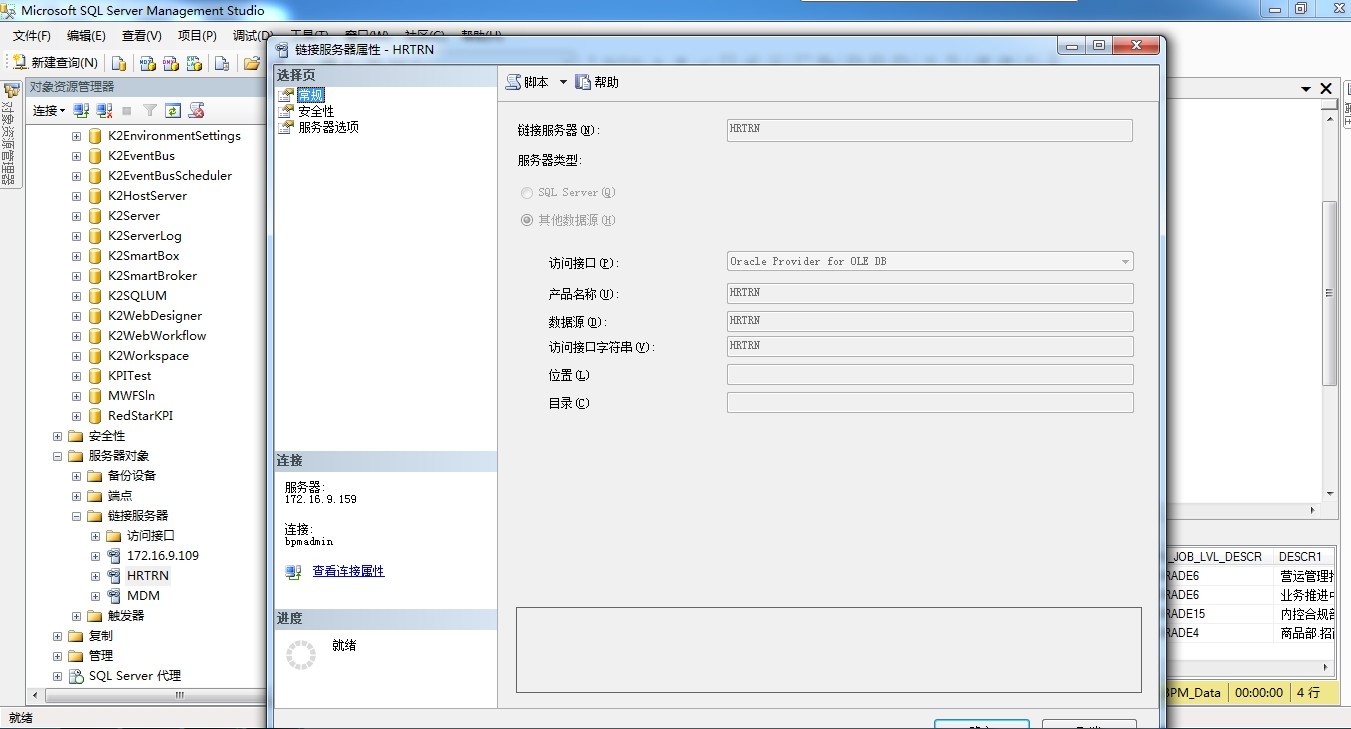
Task: Expand the 安全性 folder in tree
Action: point(57,436)
